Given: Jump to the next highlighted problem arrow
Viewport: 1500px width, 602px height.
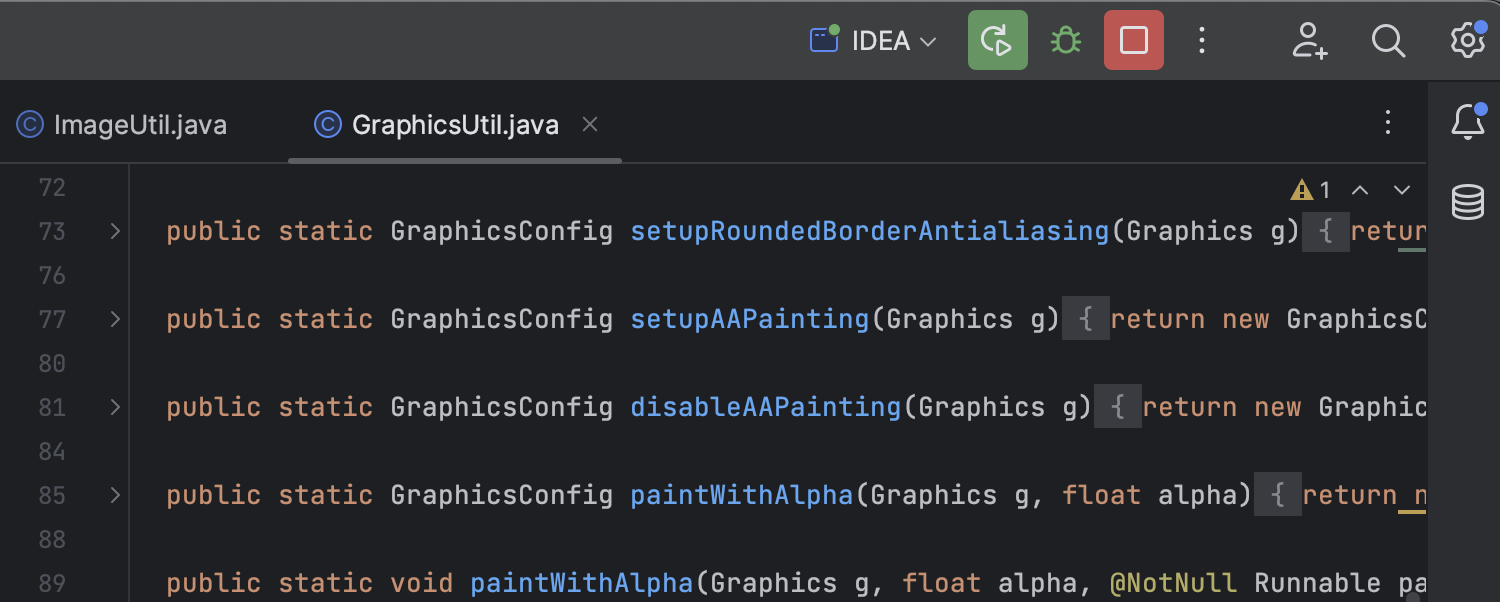Looking at the screenshot, I should (x=1402, y=190).
